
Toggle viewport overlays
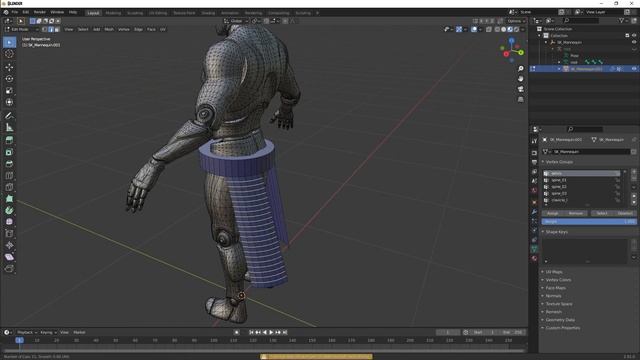[474, 29]
